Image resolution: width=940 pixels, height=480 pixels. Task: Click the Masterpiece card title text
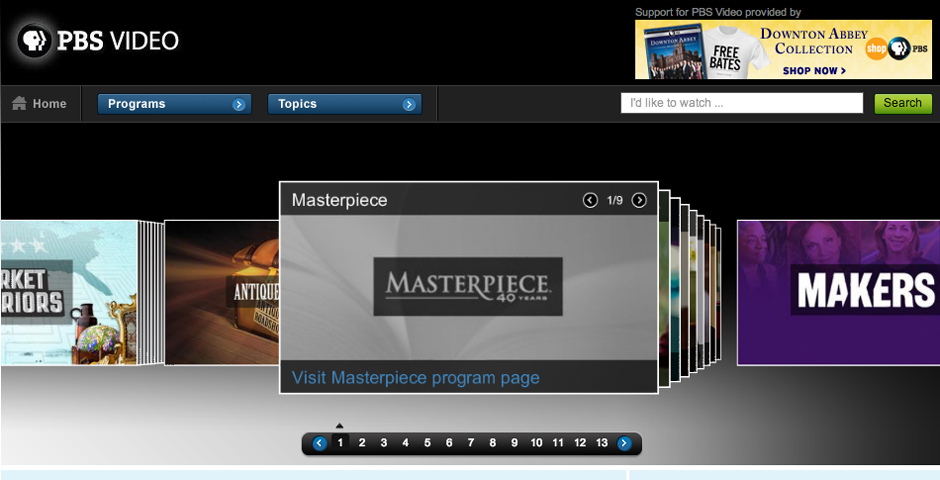[339, 200]
